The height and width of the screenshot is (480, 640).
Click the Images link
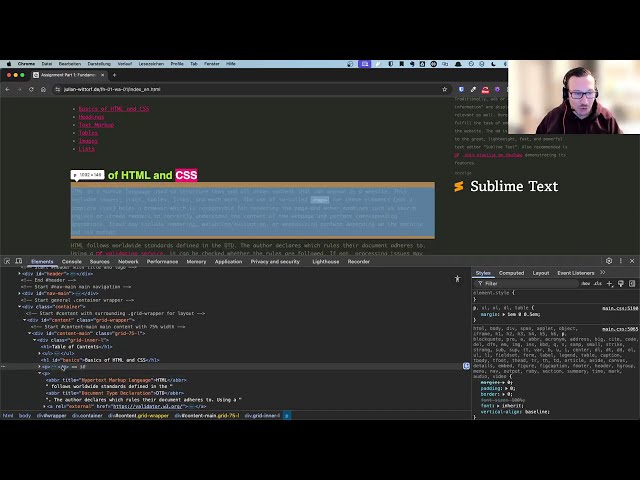pos(88,141)
